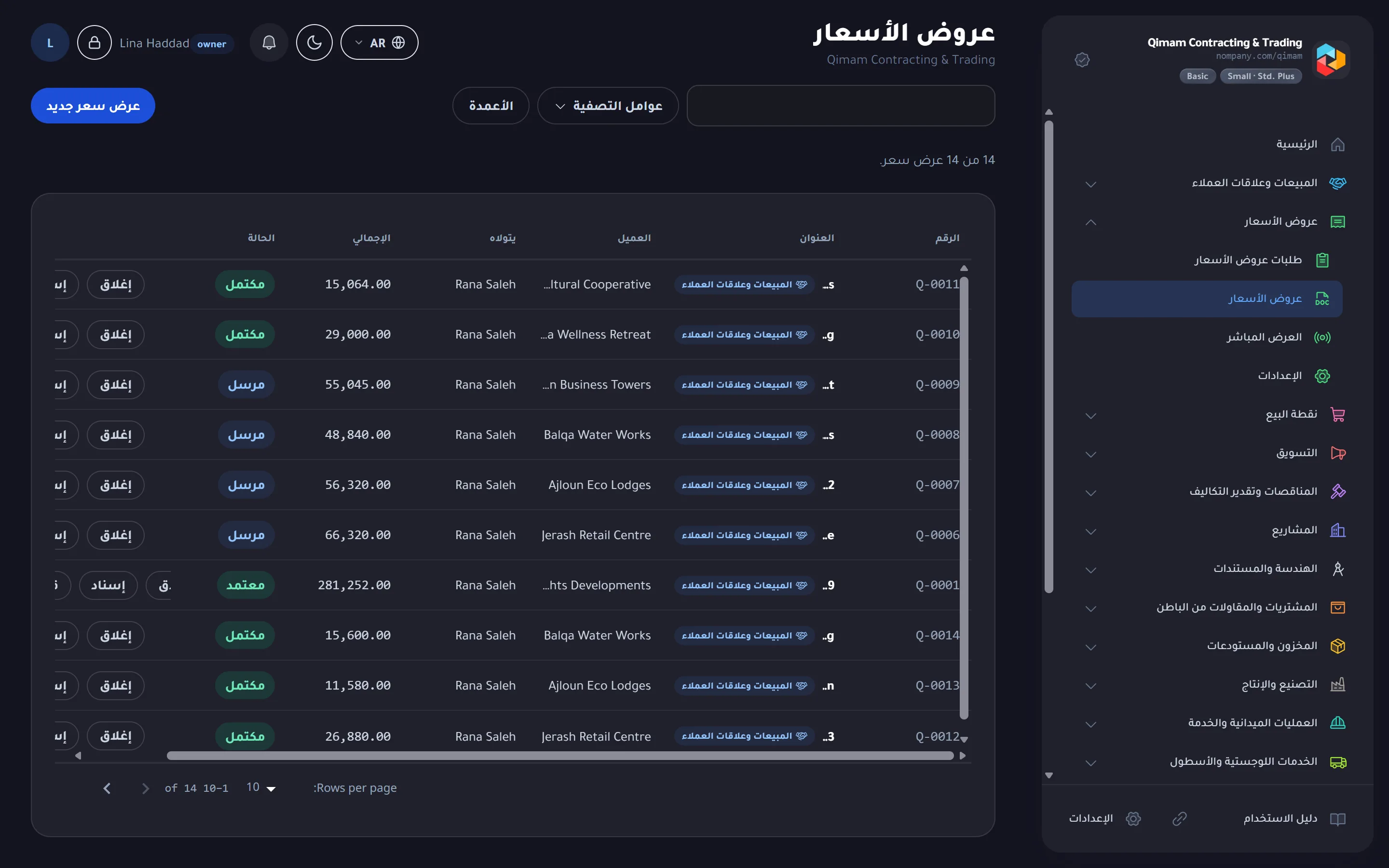Click the box icon for المخزون والمستودعات
The height and width of the screenshot is (868, 1389).
click(1337, 646)
